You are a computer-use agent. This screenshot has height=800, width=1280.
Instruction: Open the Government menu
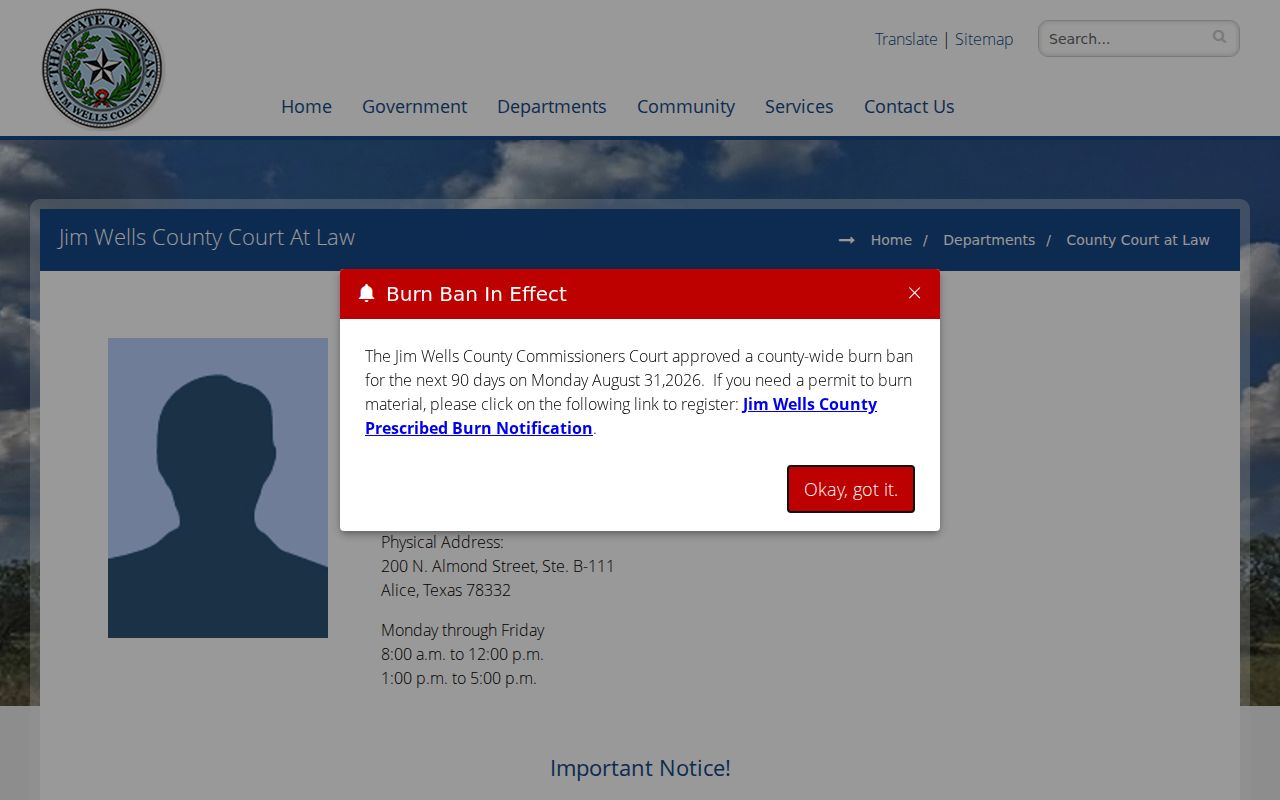coord(414,106)
